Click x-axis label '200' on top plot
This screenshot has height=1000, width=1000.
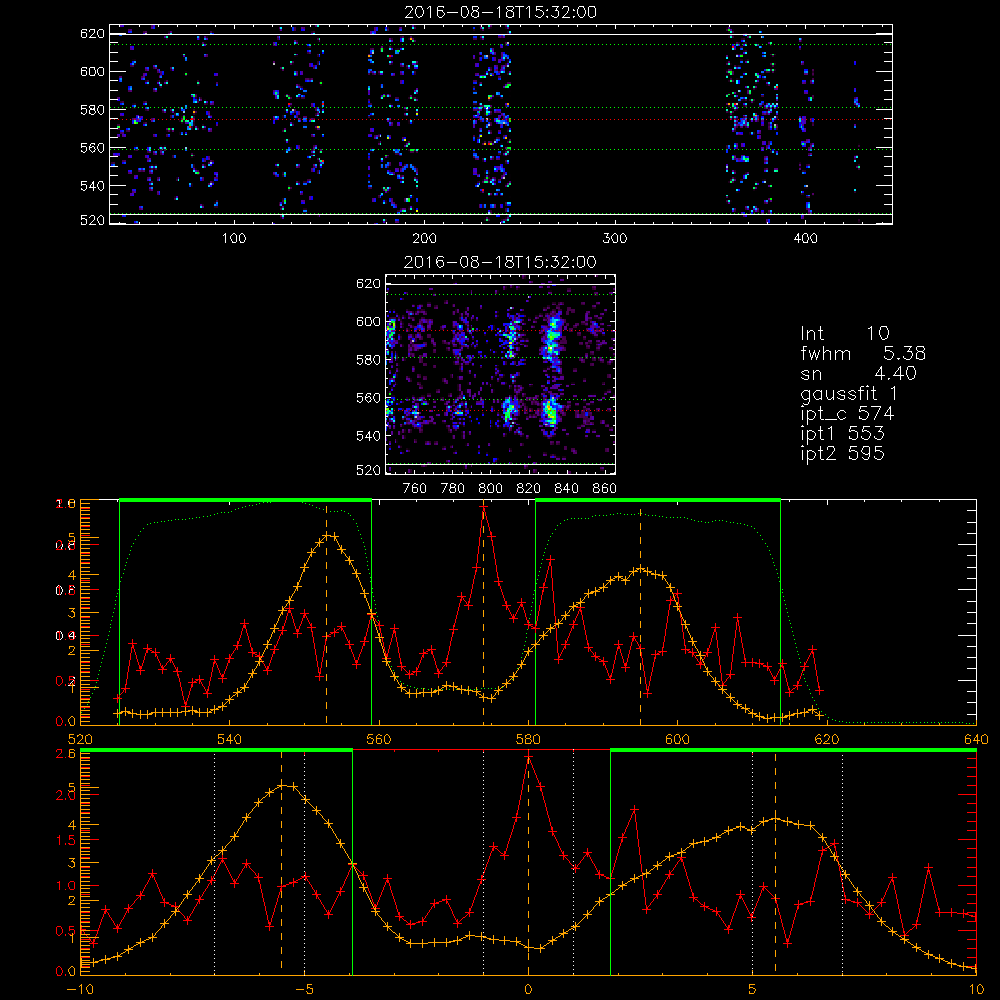coord(424,239)
